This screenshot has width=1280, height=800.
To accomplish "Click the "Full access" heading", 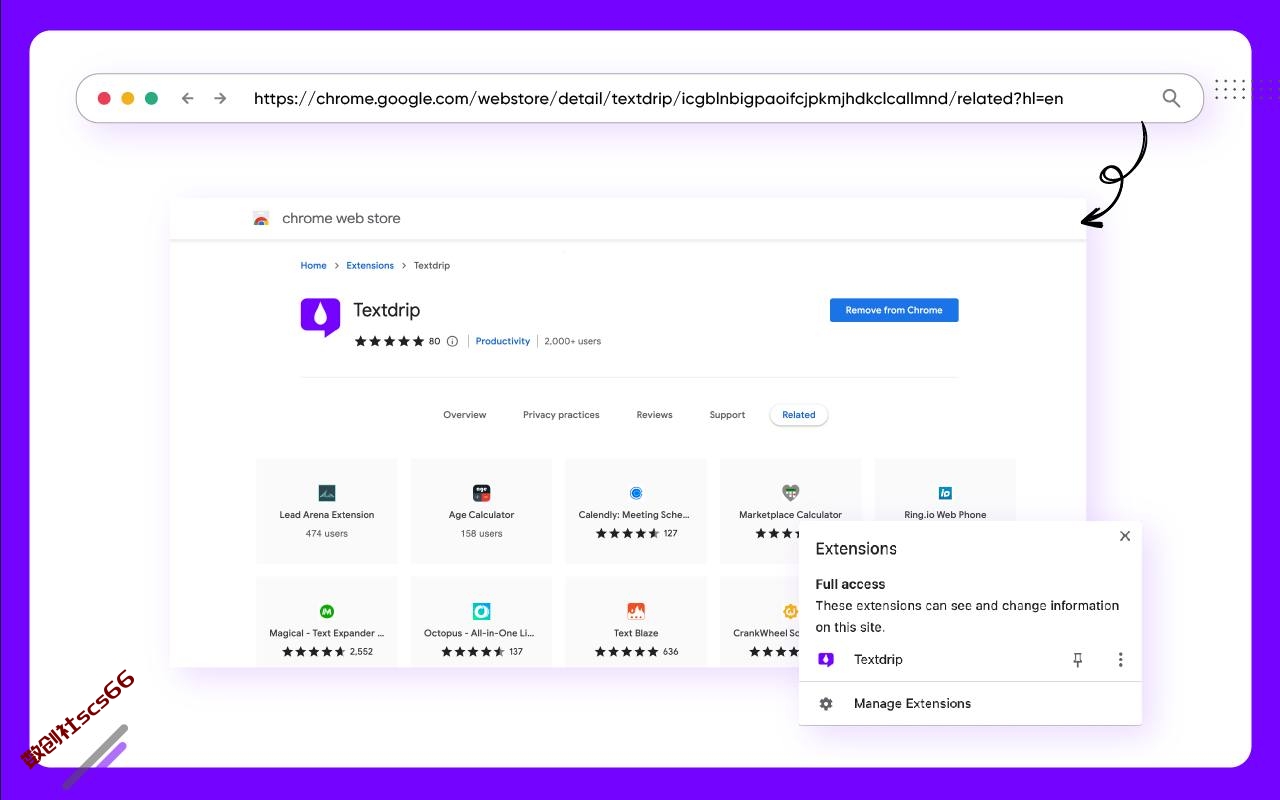I will 850,584.
